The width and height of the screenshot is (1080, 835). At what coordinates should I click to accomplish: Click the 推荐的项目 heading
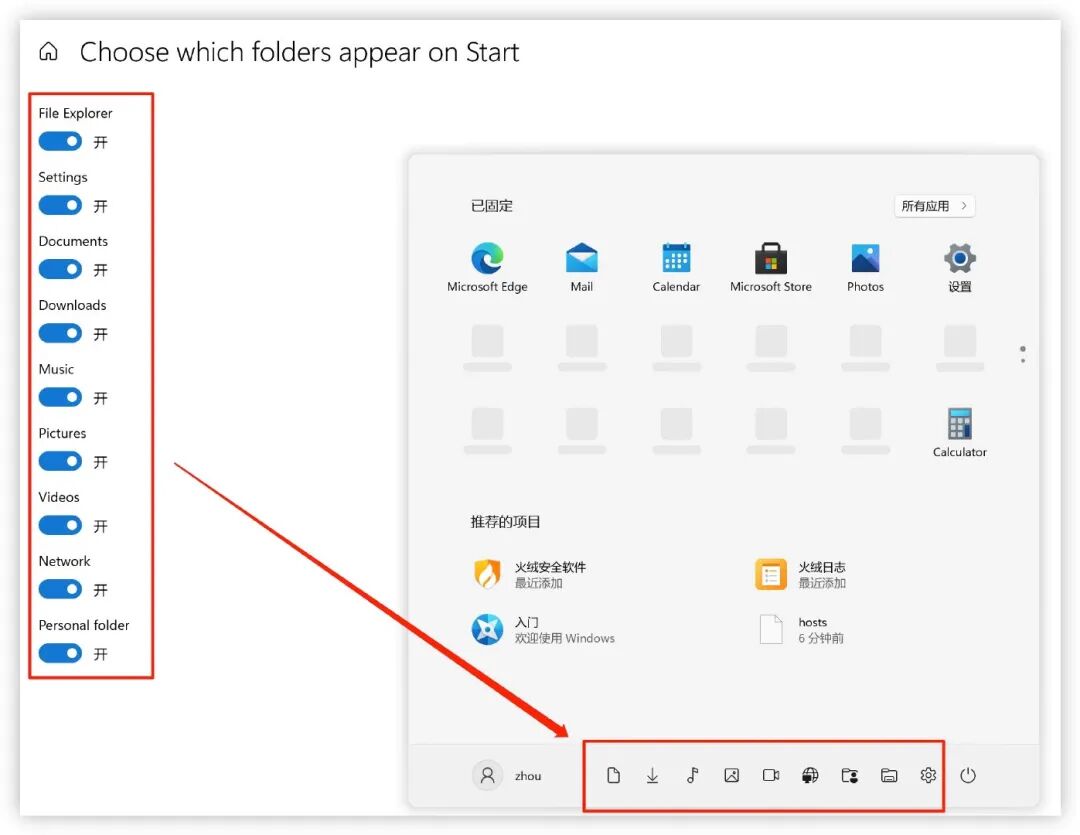coord(506,522)
